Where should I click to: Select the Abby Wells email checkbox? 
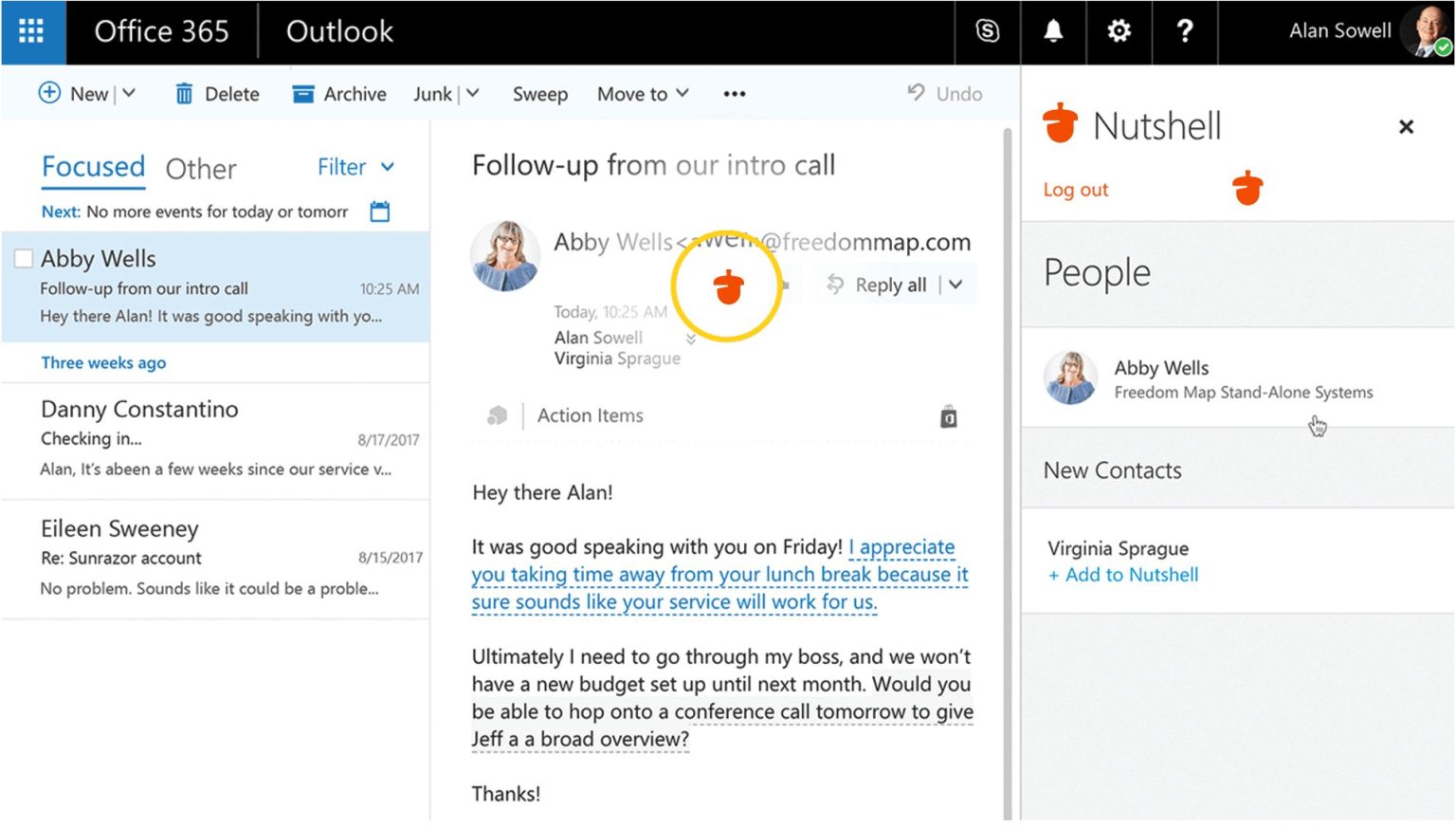(x=22, y=257)
